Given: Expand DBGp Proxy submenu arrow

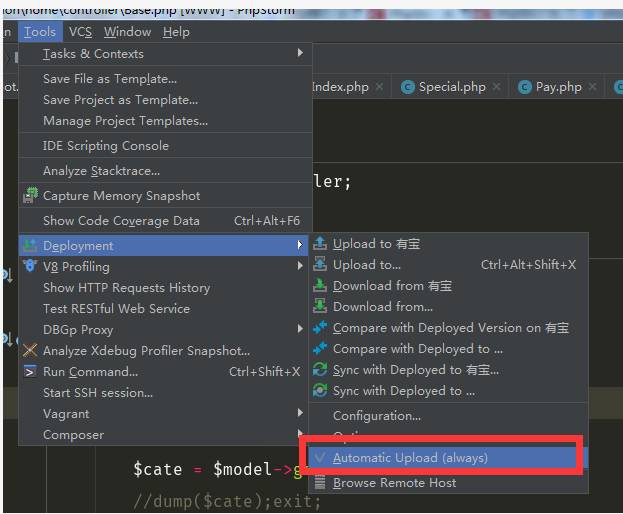Looking at the screenshot, I should 300,328.
